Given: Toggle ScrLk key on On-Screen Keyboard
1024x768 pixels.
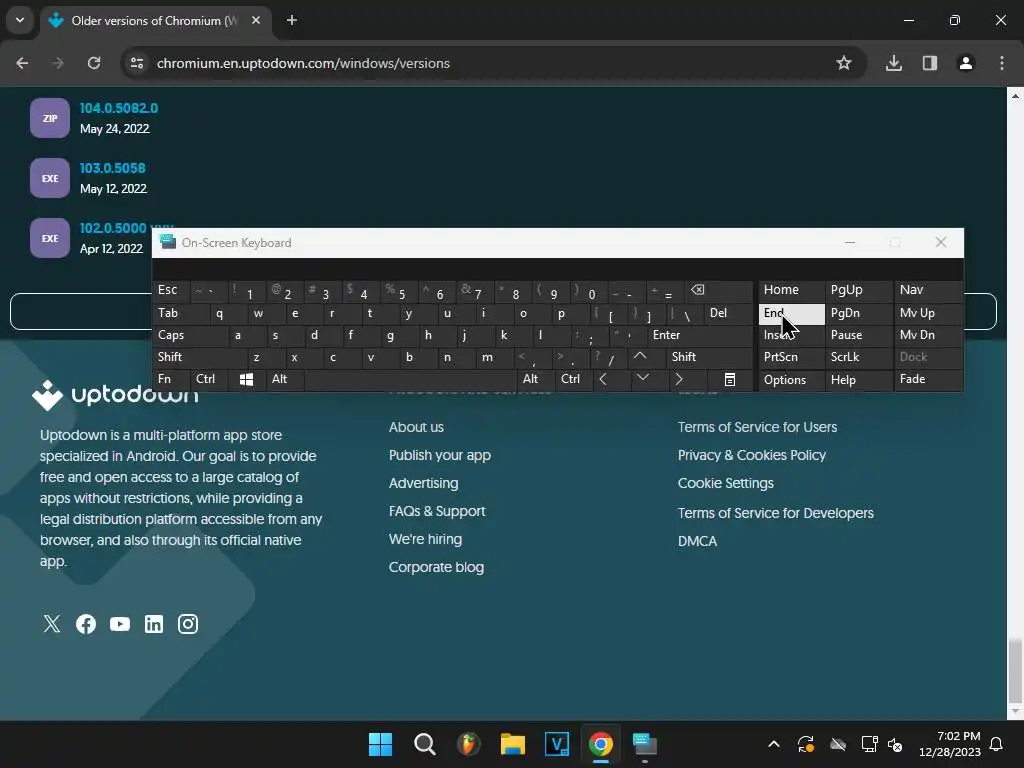Looking at the screenshot, I should (859, 357).
